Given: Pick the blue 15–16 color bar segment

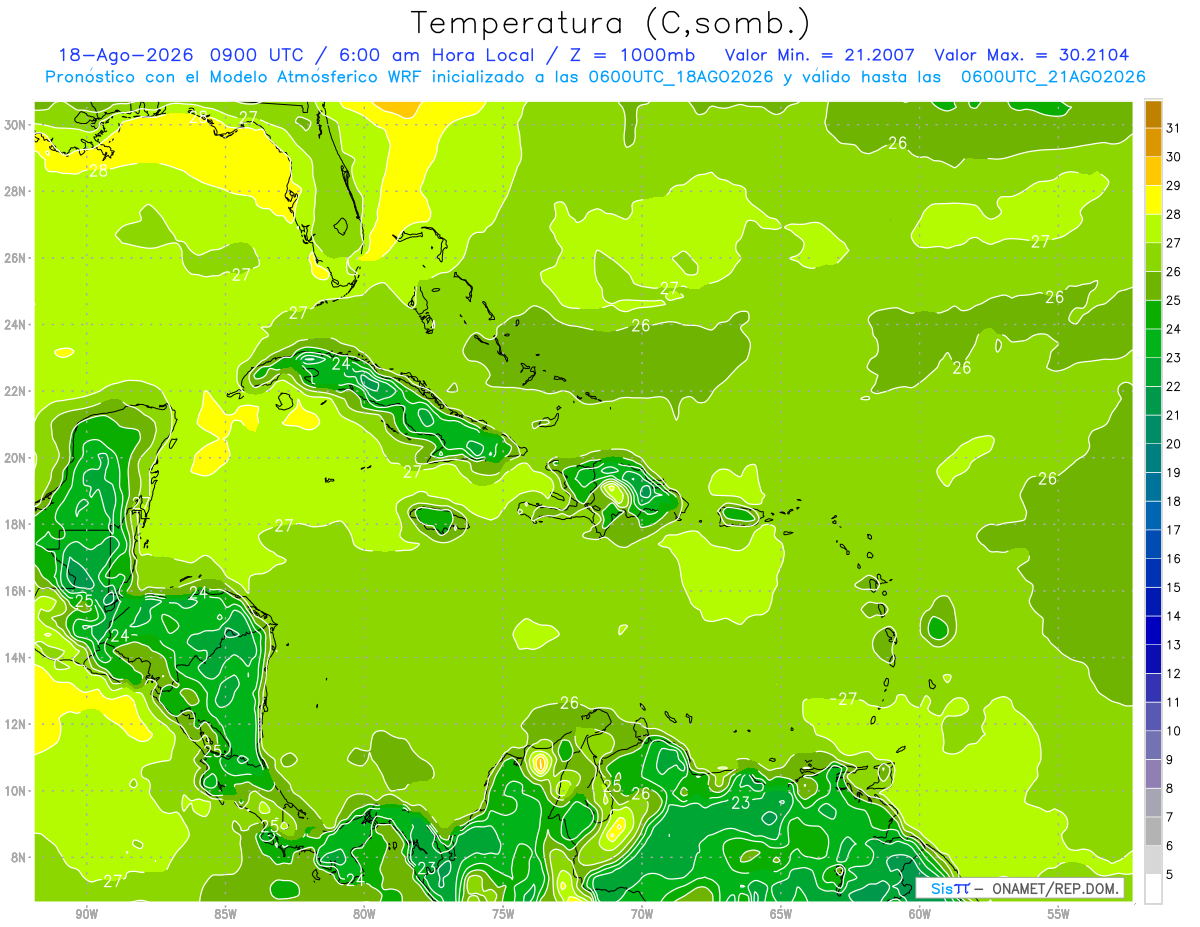Looking at the screenshot, I should [x=1153, y=573].
